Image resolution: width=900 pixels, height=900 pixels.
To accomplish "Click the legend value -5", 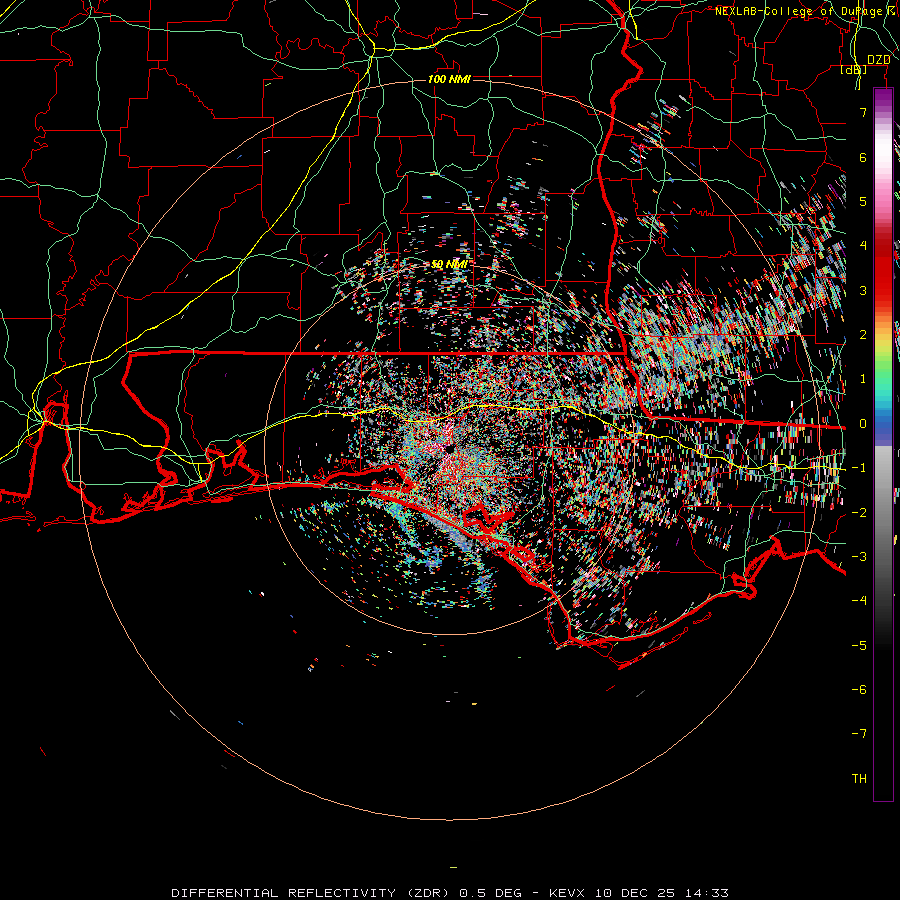I will click(859, 646).
